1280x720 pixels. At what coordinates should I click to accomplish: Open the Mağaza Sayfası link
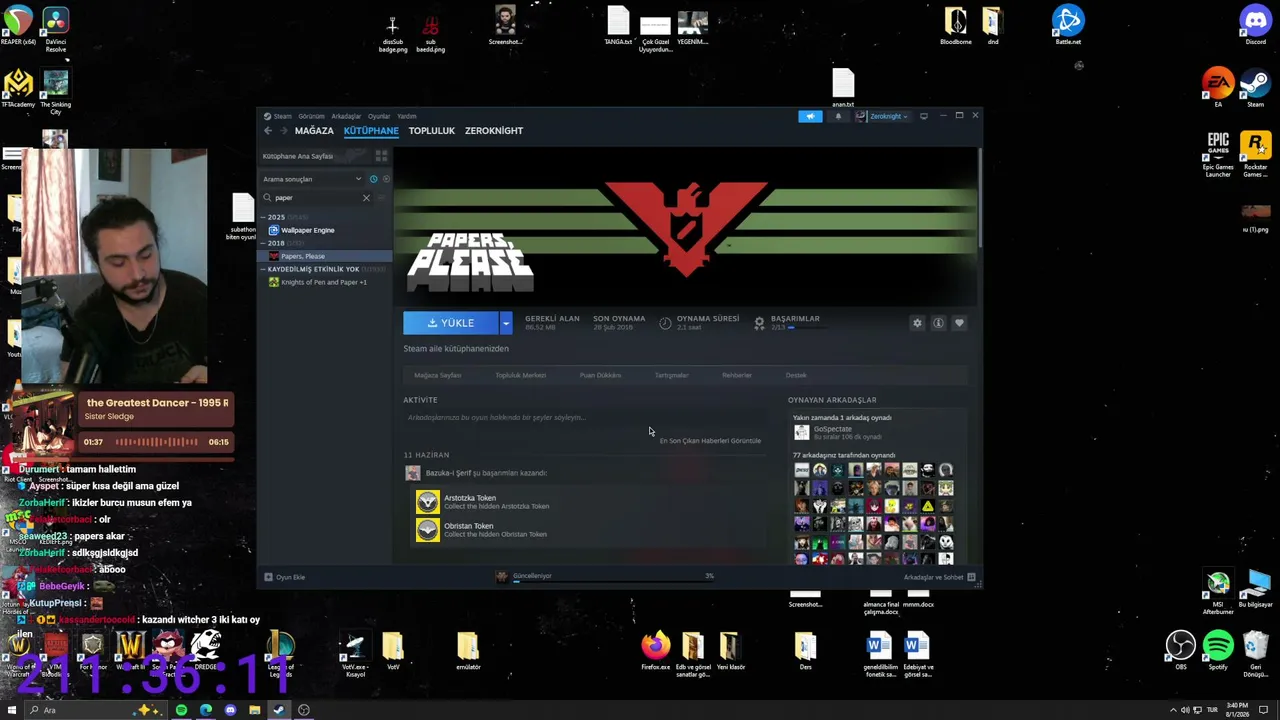438,375
